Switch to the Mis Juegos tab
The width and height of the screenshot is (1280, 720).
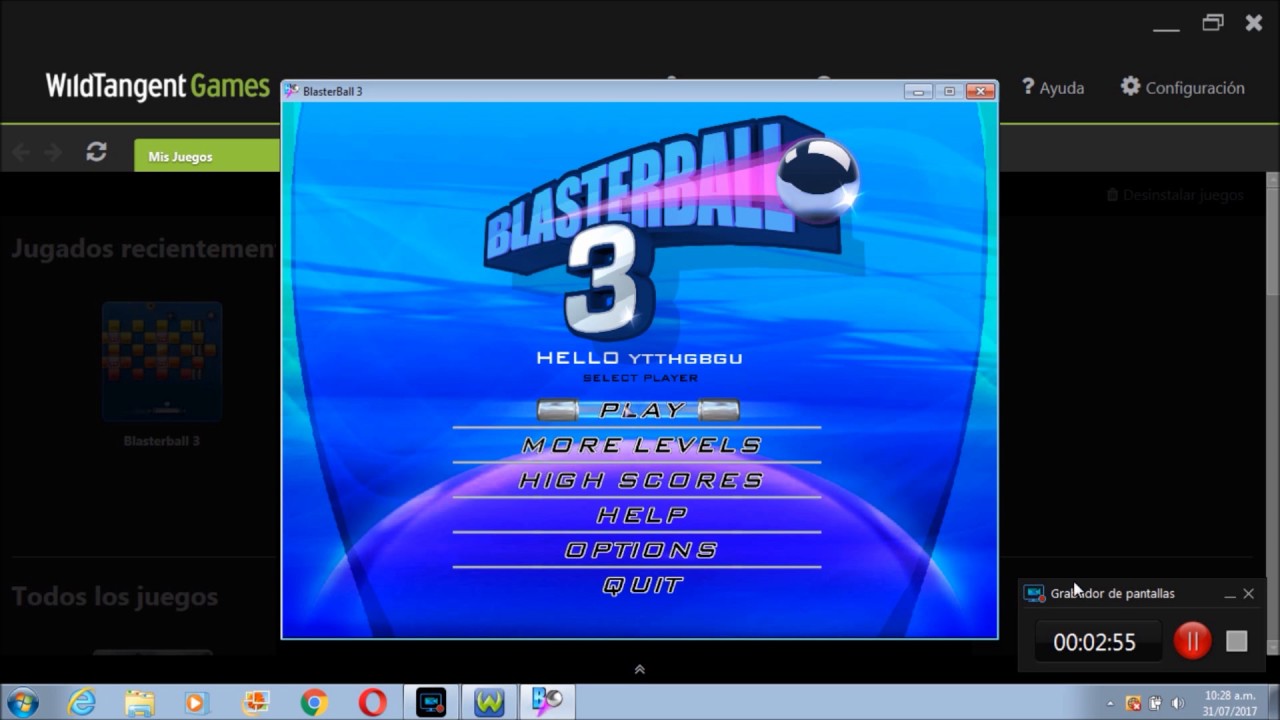tap(207, 156)
